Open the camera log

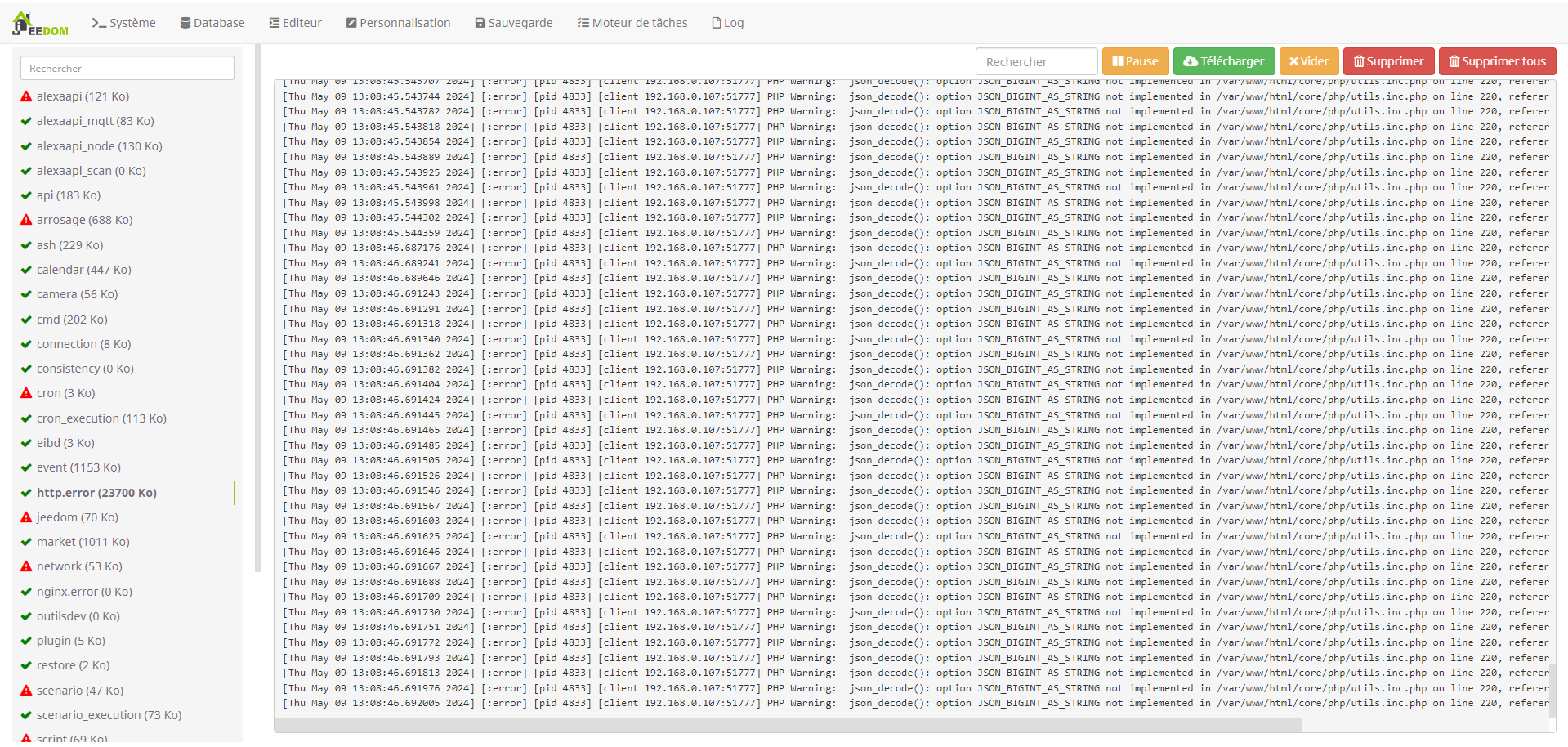click(x=77, y=294)
